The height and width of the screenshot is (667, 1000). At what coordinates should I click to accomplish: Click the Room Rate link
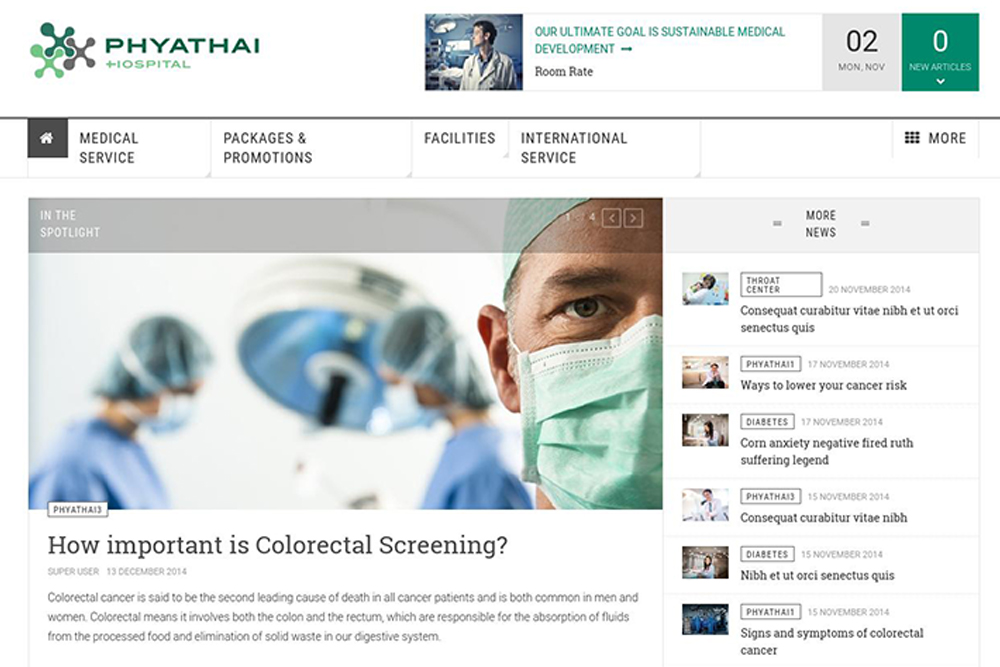pyautogui.click(x=564, y=71)
